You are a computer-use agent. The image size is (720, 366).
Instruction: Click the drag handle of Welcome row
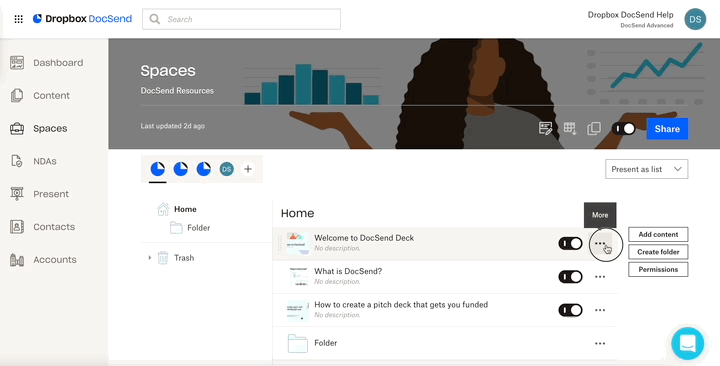click(x=280, y=243)
